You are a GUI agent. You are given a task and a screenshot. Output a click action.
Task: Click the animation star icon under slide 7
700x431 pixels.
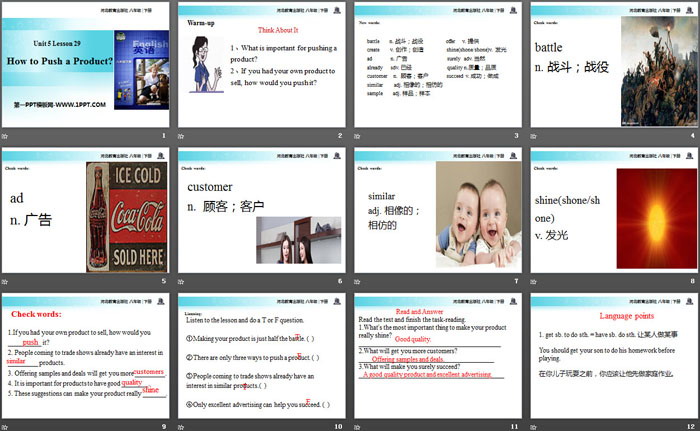tap(357, 281)
